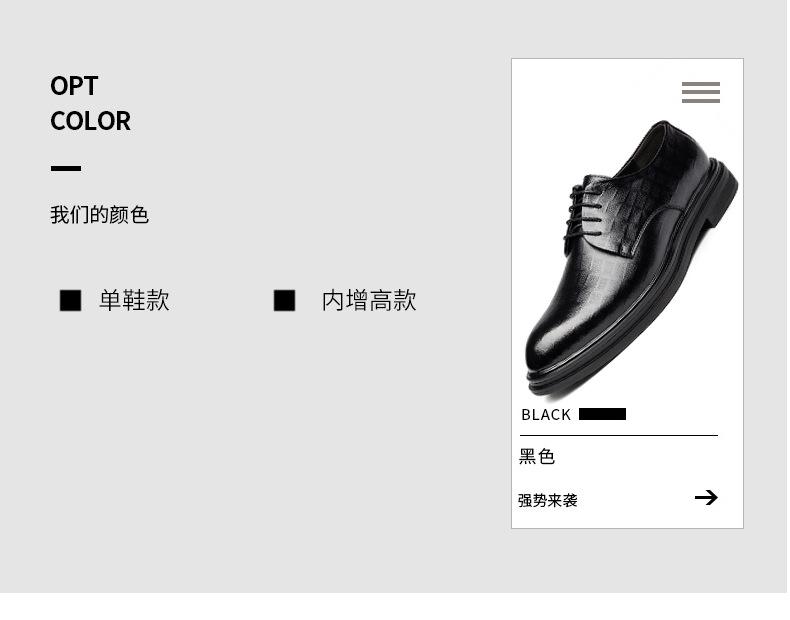Viewport: 790px width, 620px height.
Task: Click the 黑色 color name
Action: 537,456
